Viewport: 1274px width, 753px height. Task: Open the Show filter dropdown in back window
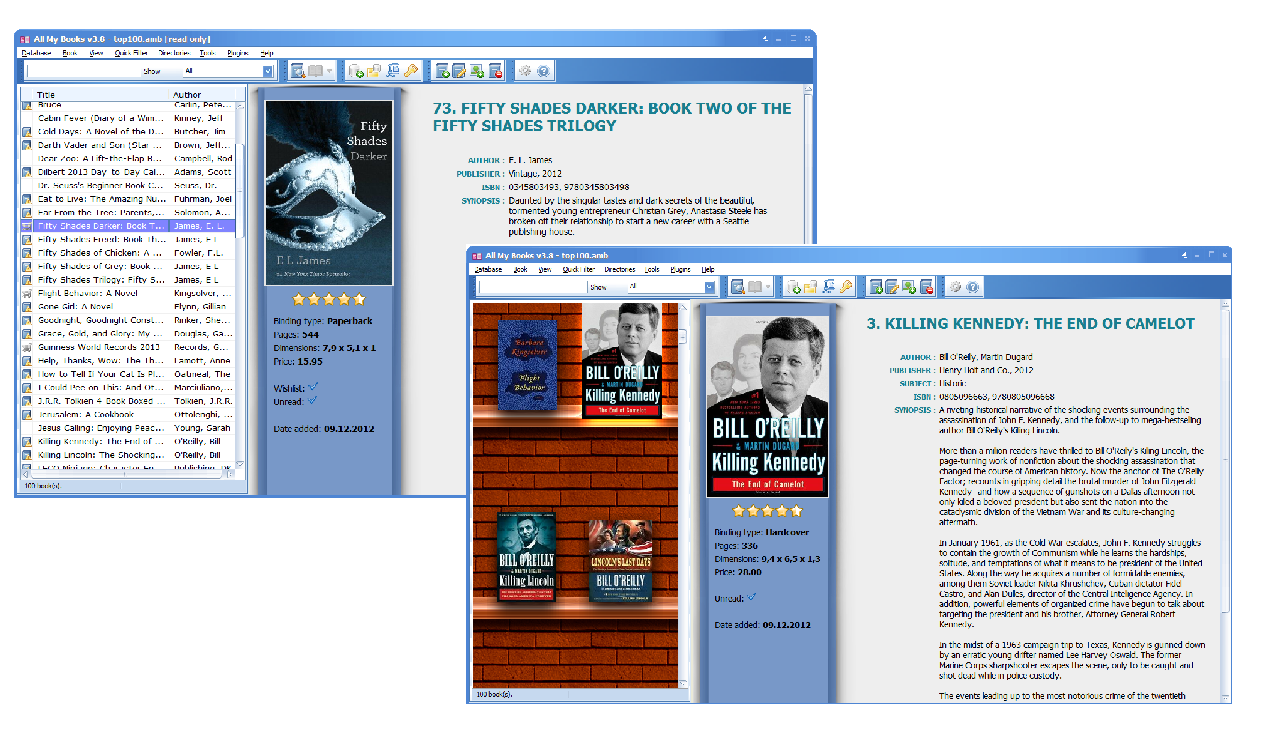point(268,71)
